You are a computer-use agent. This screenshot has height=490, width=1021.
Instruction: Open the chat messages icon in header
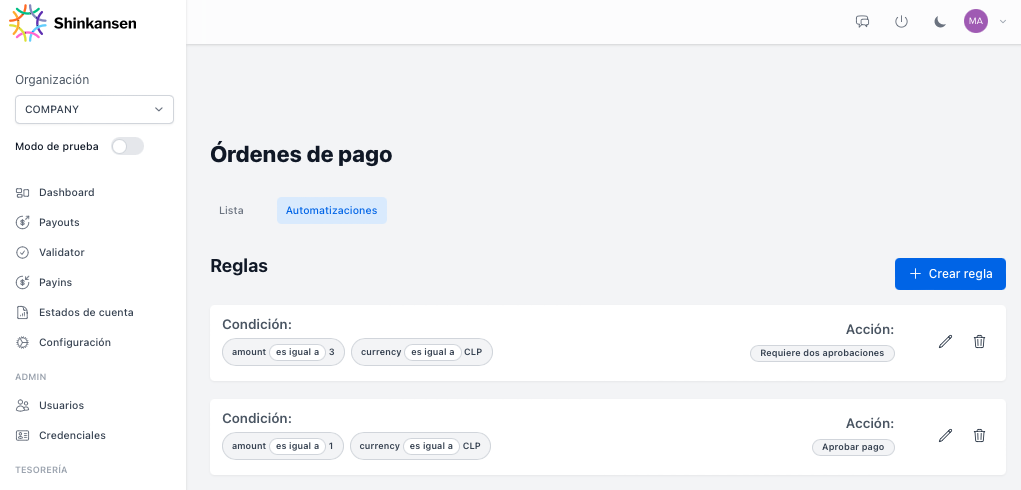coord(862,21)
